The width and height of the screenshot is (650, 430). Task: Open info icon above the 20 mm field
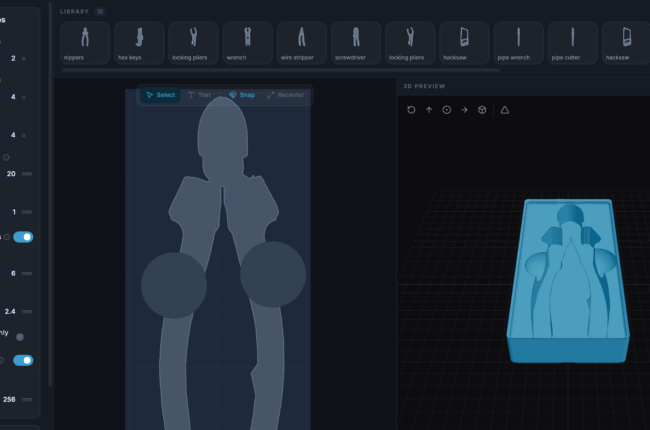(x=6, y=157)
